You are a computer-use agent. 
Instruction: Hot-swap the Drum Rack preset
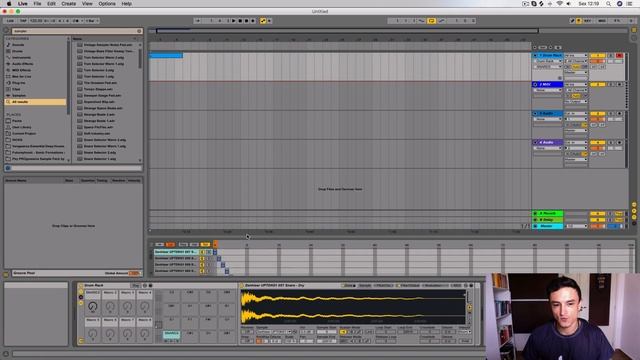coord(144,285)
